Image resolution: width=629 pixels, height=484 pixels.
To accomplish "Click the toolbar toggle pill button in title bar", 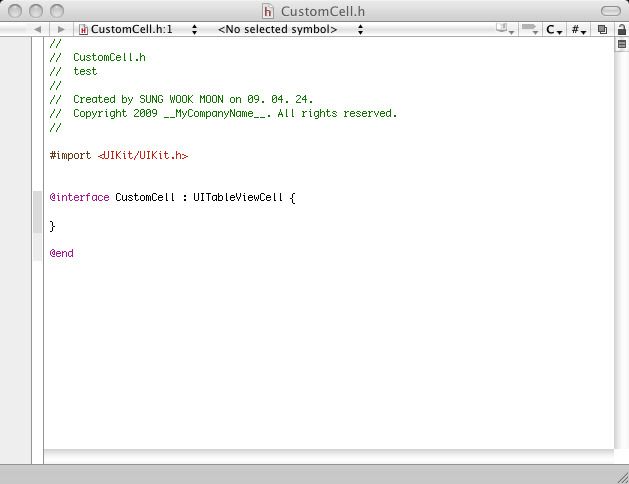I will [x=611, y=11].
